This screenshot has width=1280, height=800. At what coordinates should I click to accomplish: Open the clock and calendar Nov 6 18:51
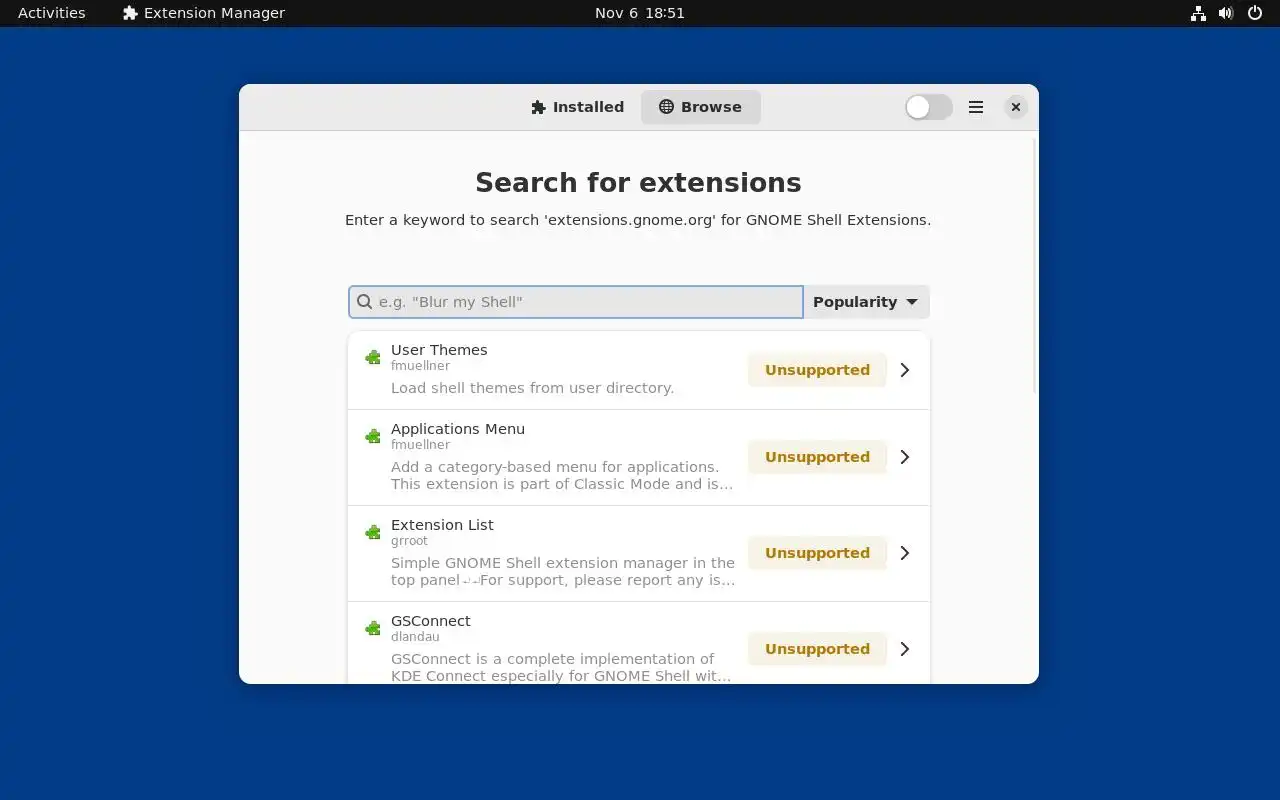640,13
